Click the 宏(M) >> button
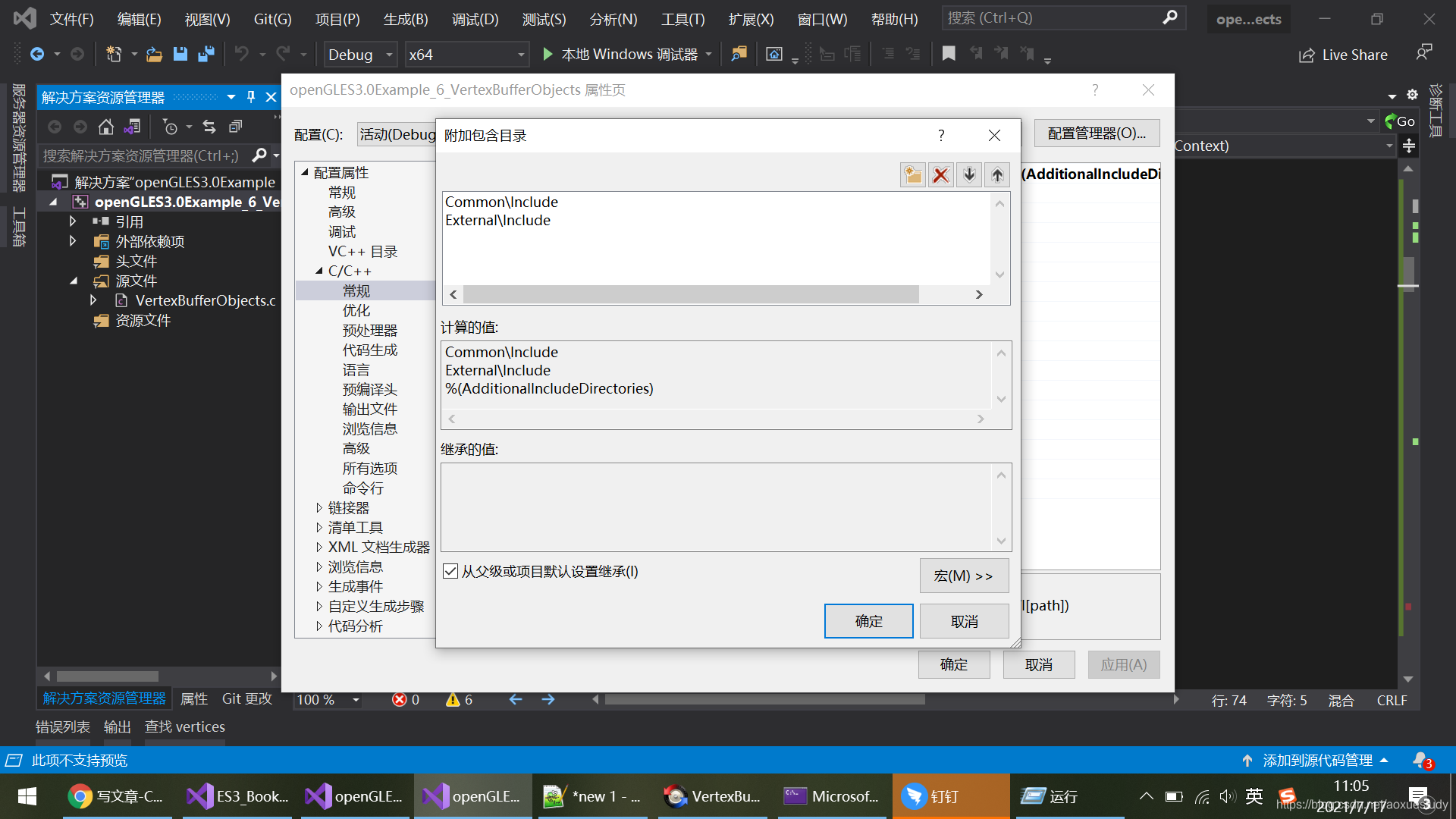 point(963,576)
